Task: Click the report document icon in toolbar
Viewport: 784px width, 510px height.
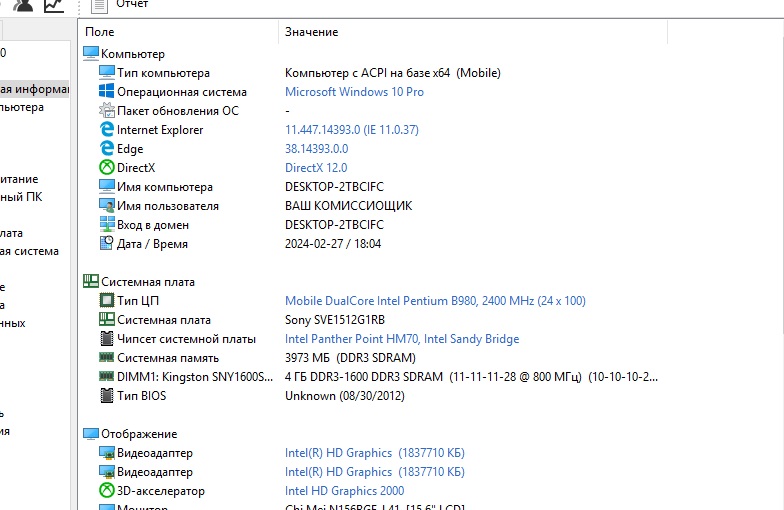Action: 99,6
